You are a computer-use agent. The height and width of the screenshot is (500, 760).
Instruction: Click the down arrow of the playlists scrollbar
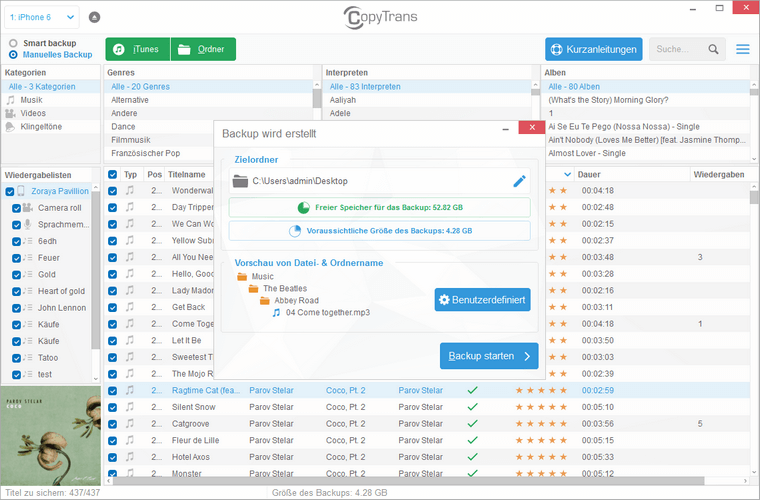95,378
